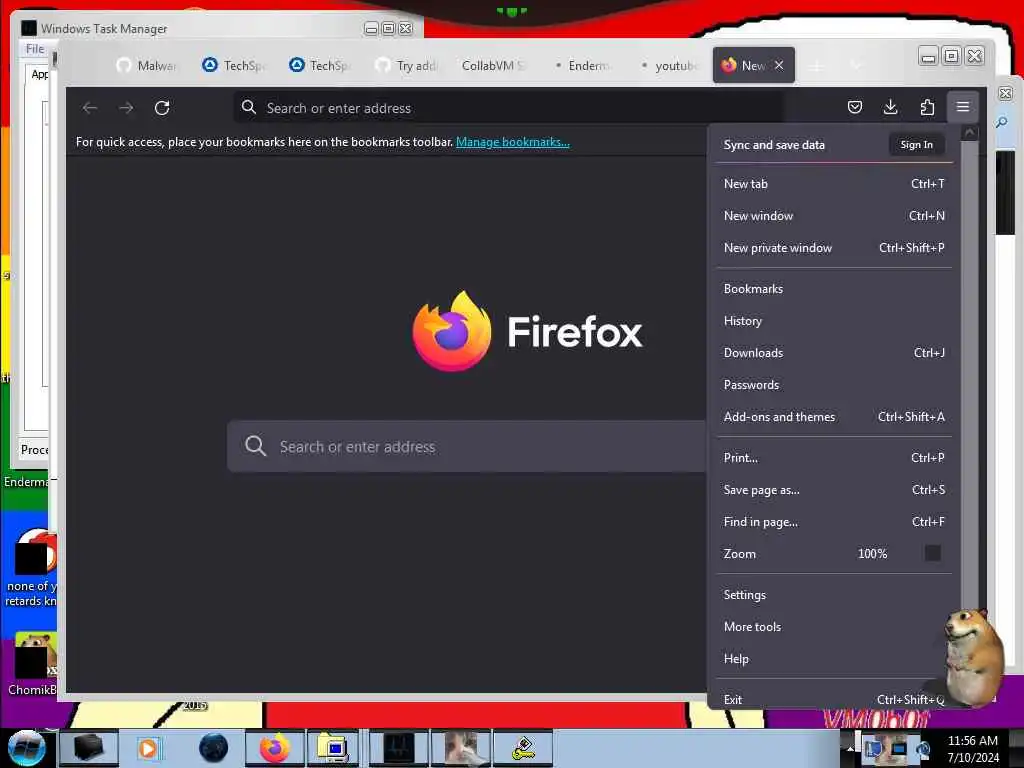Choose New window from menu
The height and width of the screenshot is (768, 1024).
[834, 216]
